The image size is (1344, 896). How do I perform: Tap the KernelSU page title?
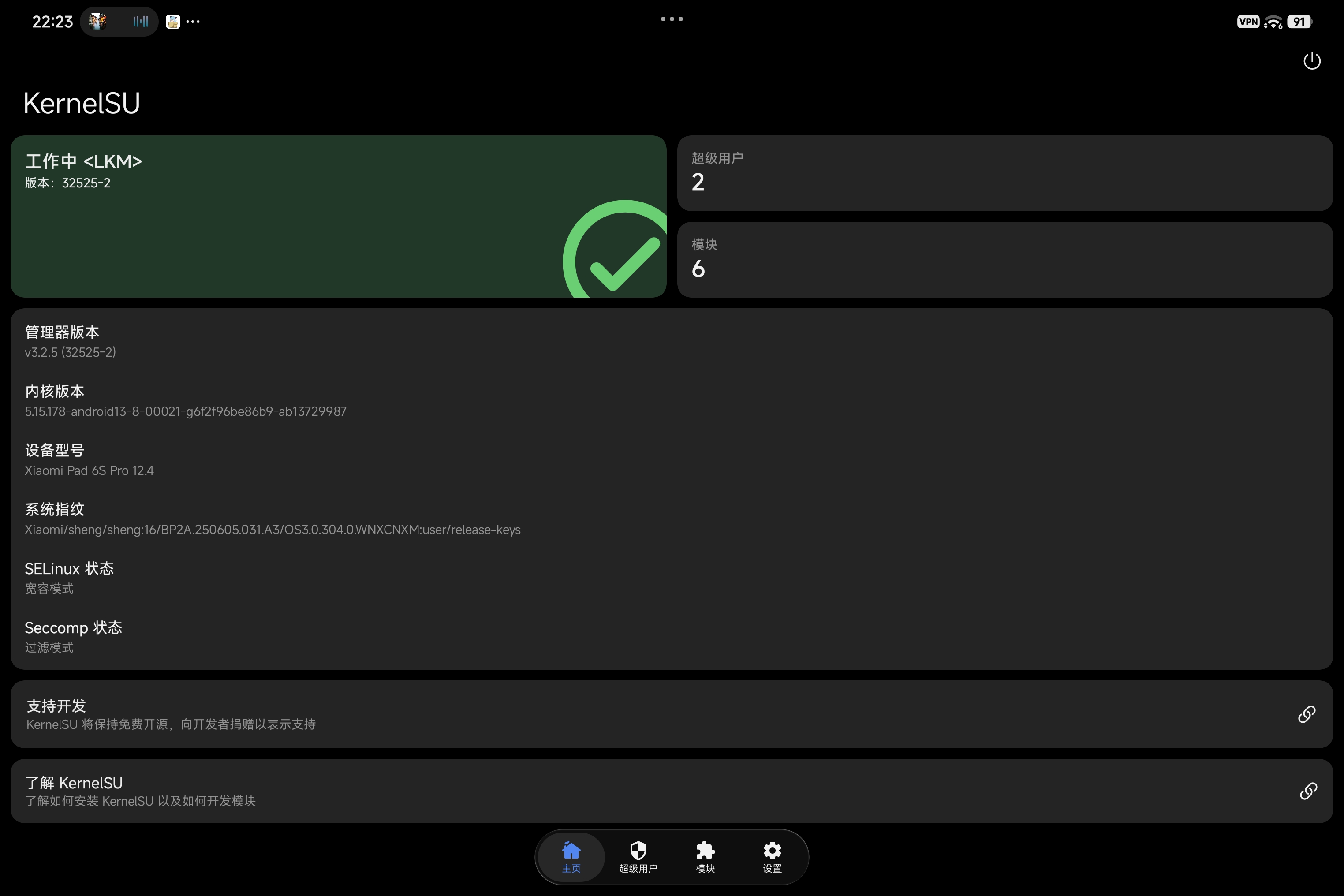point(82,104)
